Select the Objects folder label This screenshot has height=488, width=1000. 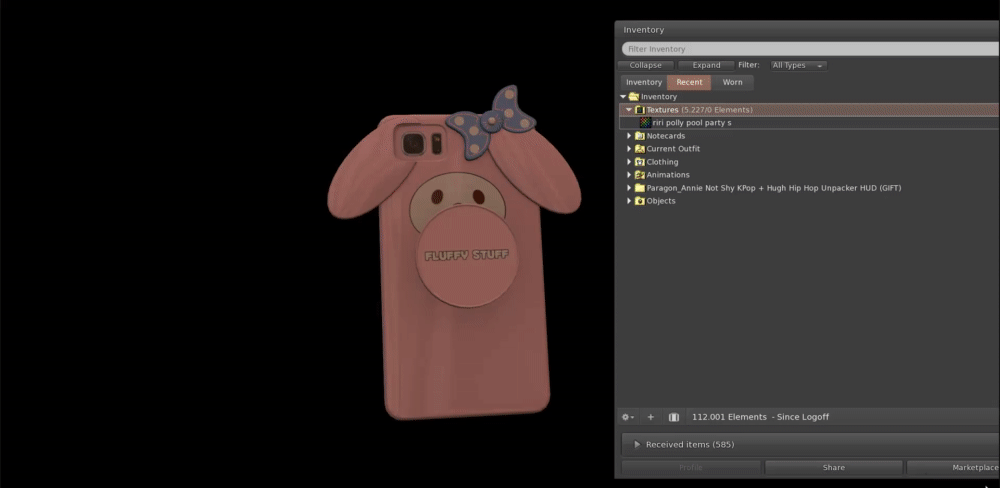point(661,201)
